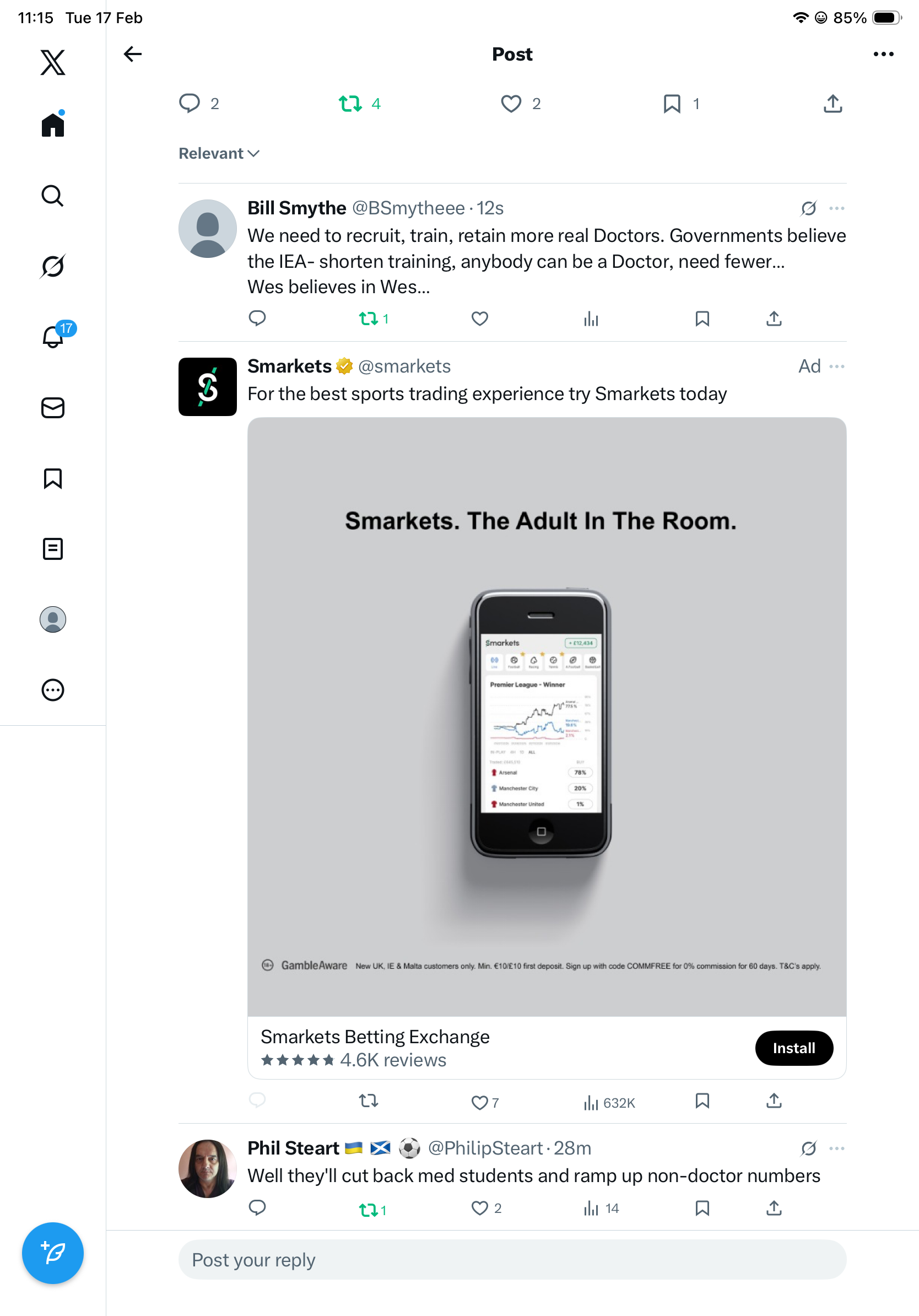Open the sidebar More menu
The width and height of the screenshot is (919, 1316).
click(53, 690)
